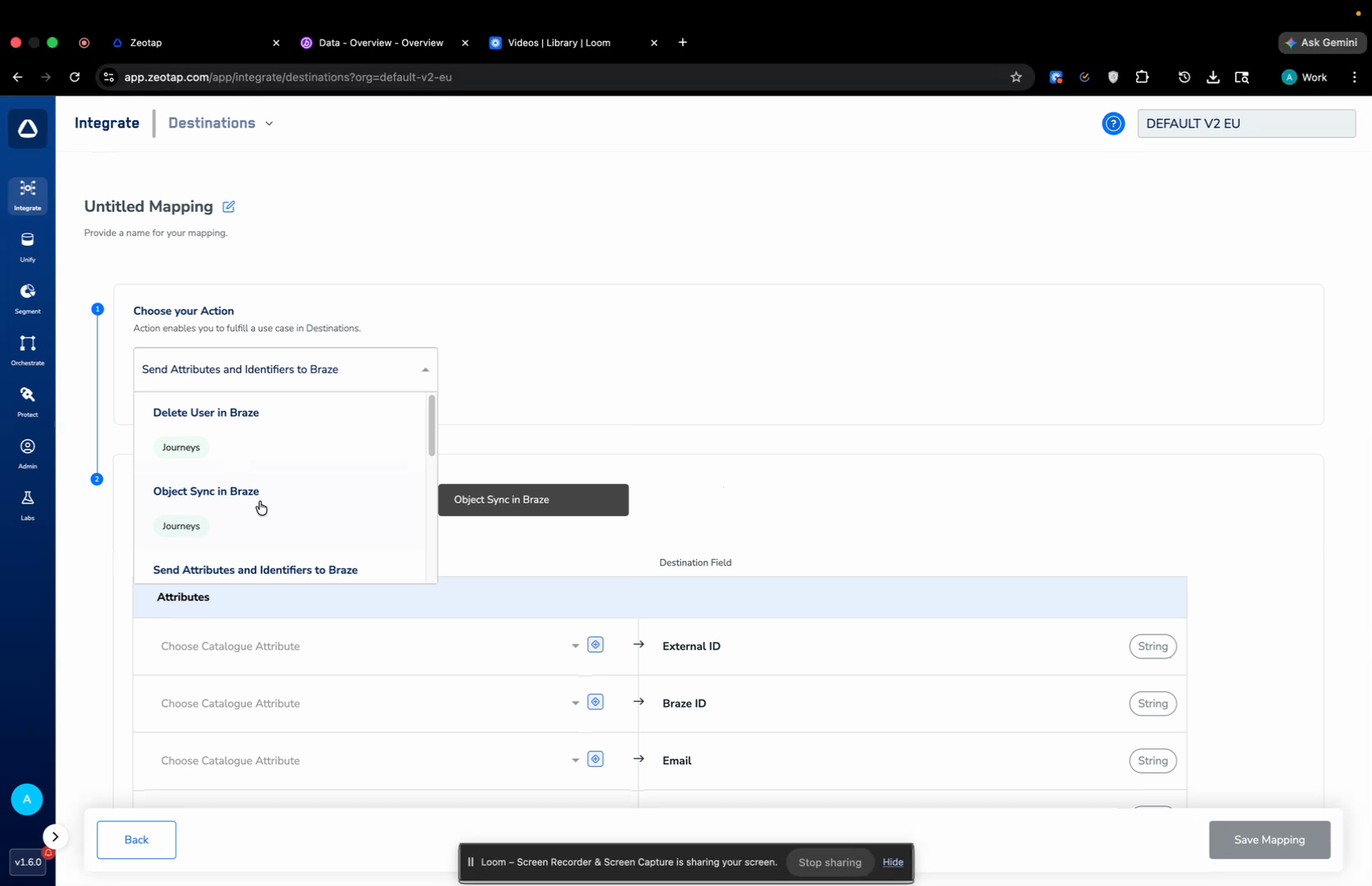The height and width of the screenshot is (886, 1372).
Task: Open the Protect sidebar icon
Action: pyautogui.click(x=27, y=403)
